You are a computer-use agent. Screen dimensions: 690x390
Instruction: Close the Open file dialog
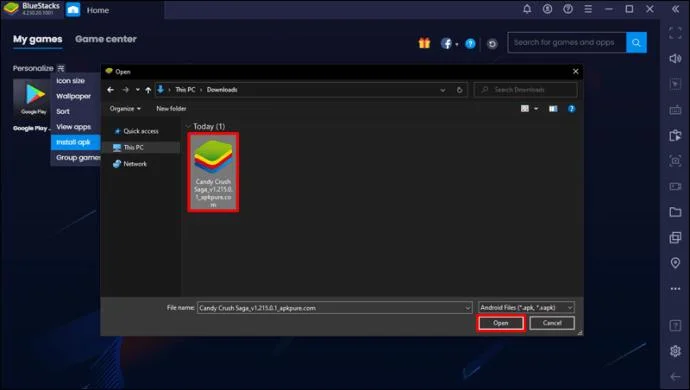575,71
